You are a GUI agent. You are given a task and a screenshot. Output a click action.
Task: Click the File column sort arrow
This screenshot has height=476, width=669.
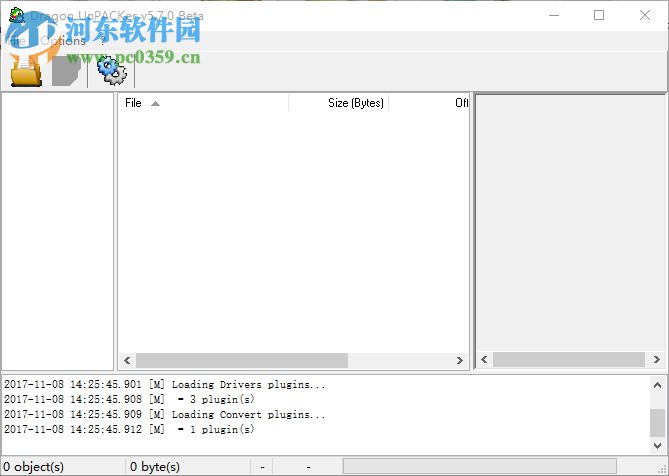tap(155, 103)
